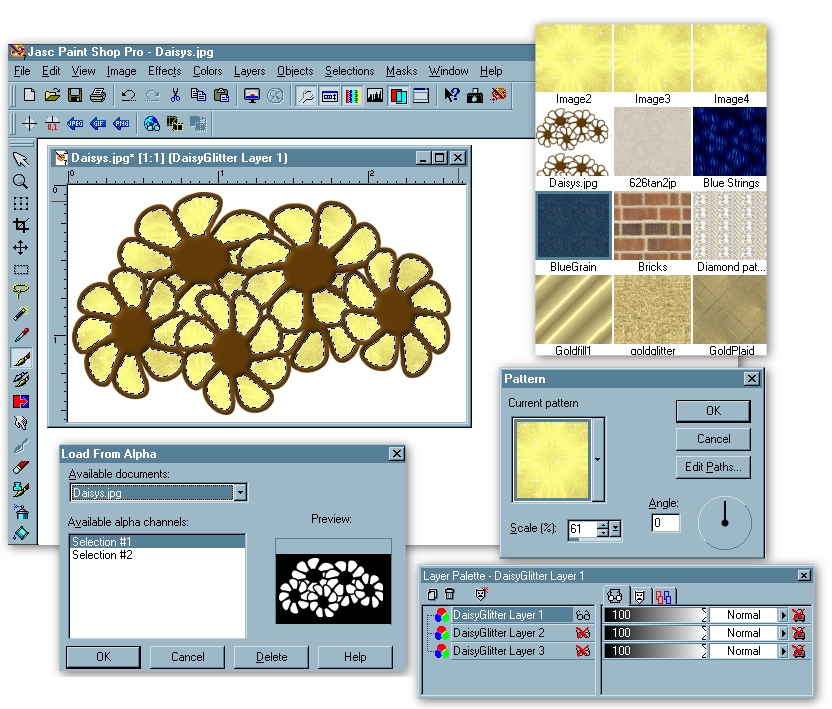This screenshot has width=832, height=709.
Task: Click Cancel in the Pattern dialog
Action: (x=713, y=439)
